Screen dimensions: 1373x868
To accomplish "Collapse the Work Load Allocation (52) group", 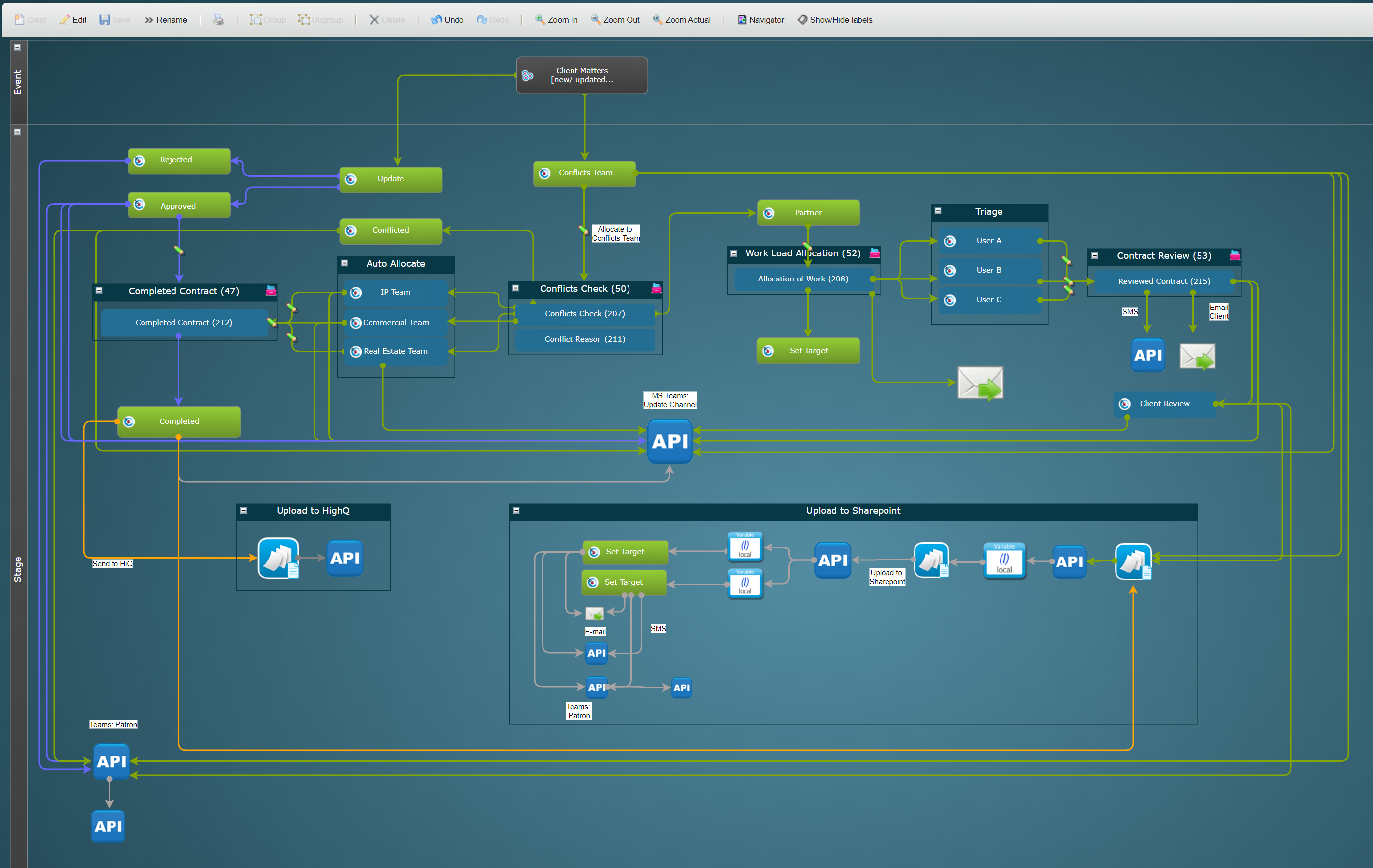I will (734, 253).
